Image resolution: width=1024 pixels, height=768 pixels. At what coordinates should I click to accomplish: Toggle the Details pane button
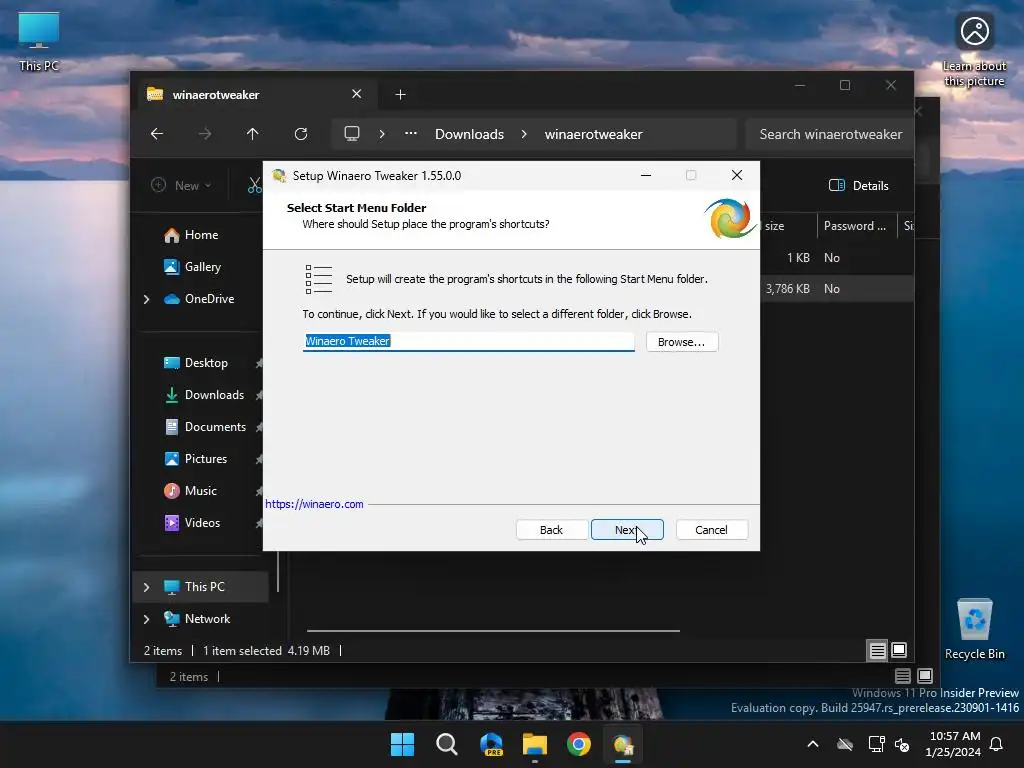pos(858,185)
